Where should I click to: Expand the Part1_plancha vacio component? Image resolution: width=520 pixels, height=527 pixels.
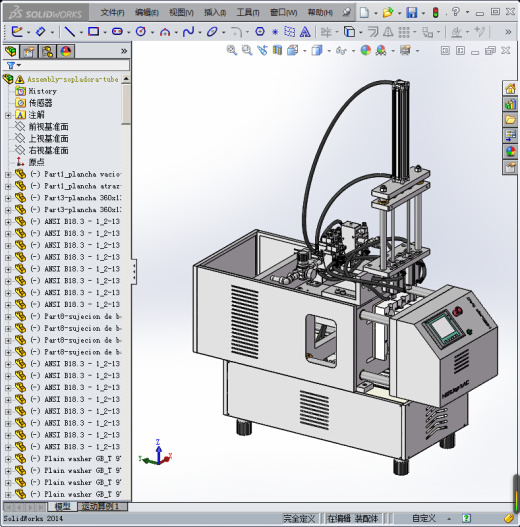point(8,174)
